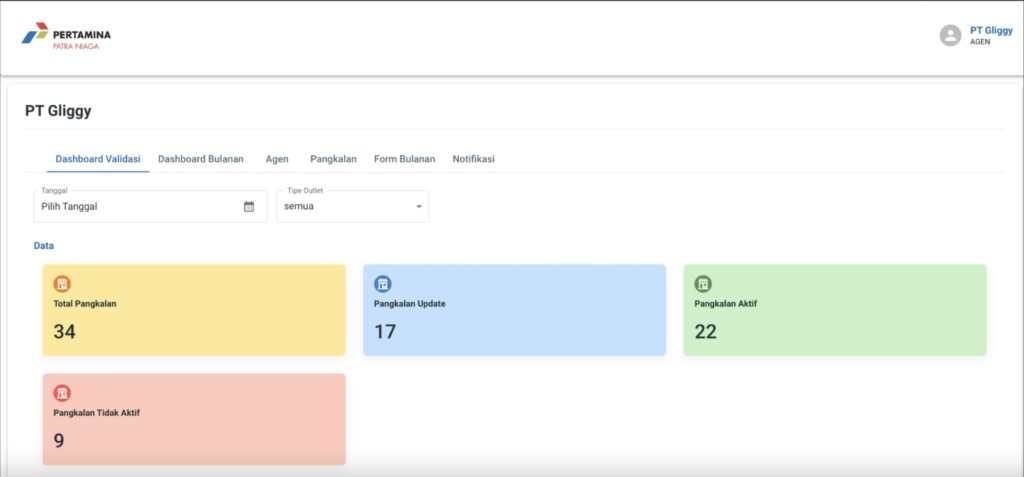This screenshot has width=1024, height=477.
Task: Open the Tipe Outlet 'semua' combo box
Action: (x=345, y=207)
